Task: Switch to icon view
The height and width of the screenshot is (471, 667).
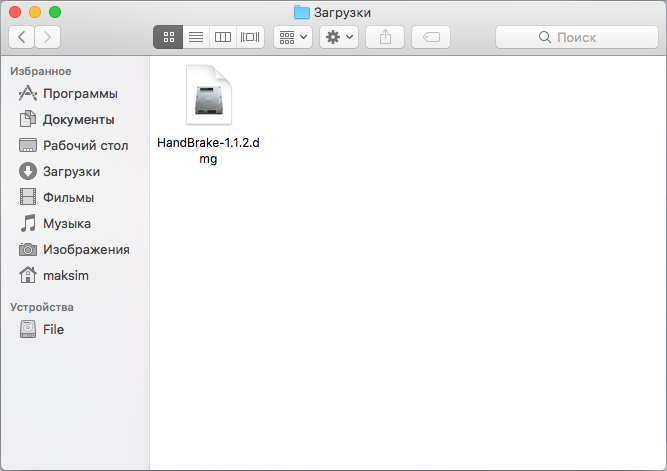Action: click(x=168, y=37)
